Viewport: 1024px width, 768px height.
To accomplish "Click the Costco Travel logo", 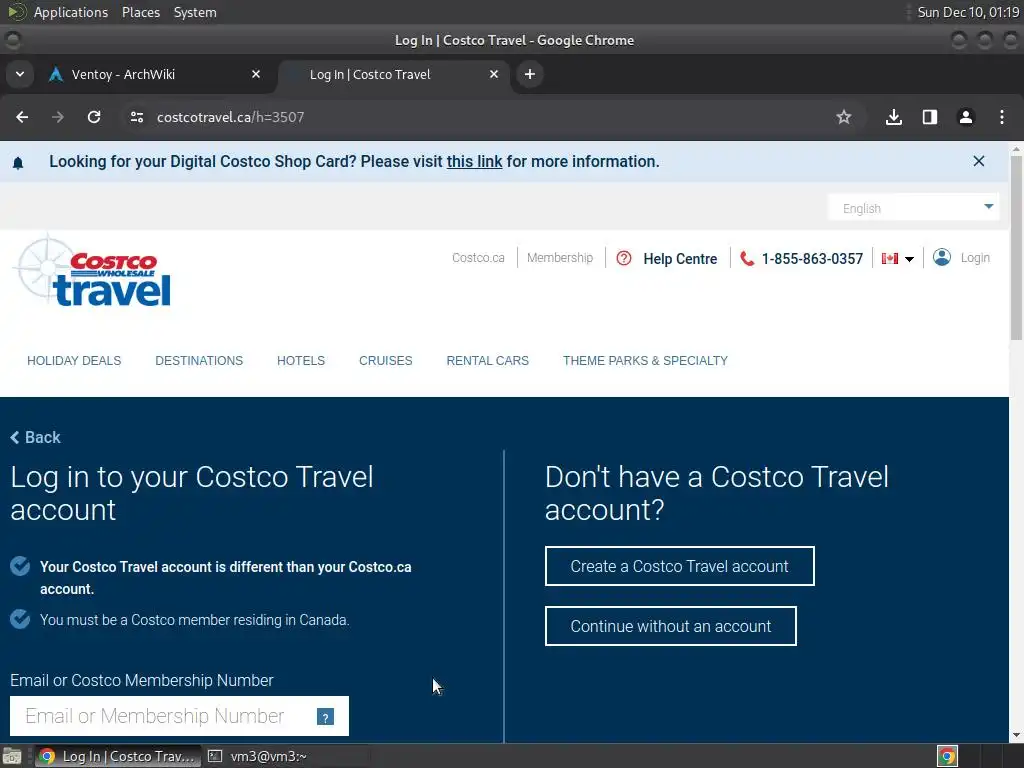I will pyautogui.click(x=94, y=272).
